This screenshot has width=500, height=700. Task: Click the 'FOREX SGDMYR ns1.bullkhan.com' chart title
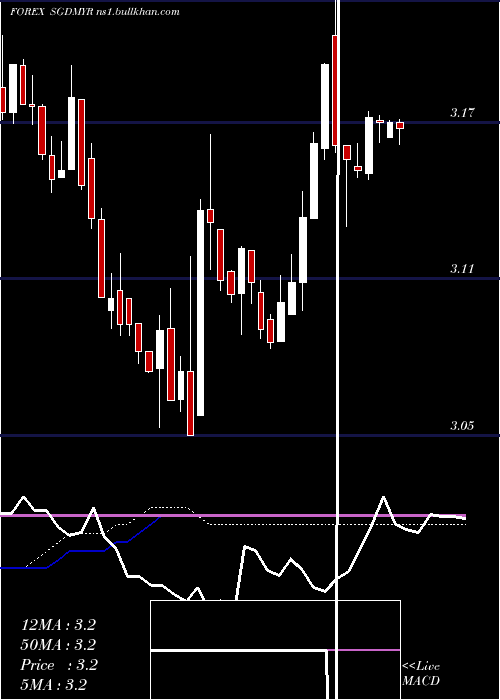tap(95, 12)
